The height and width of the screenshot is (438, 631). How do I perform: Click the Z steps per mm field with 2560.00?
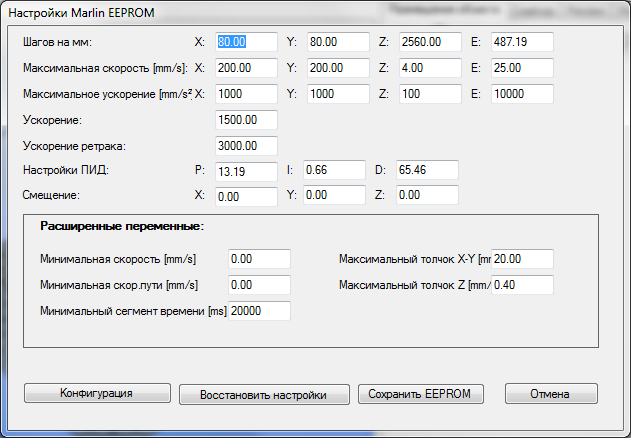[427, 43]
